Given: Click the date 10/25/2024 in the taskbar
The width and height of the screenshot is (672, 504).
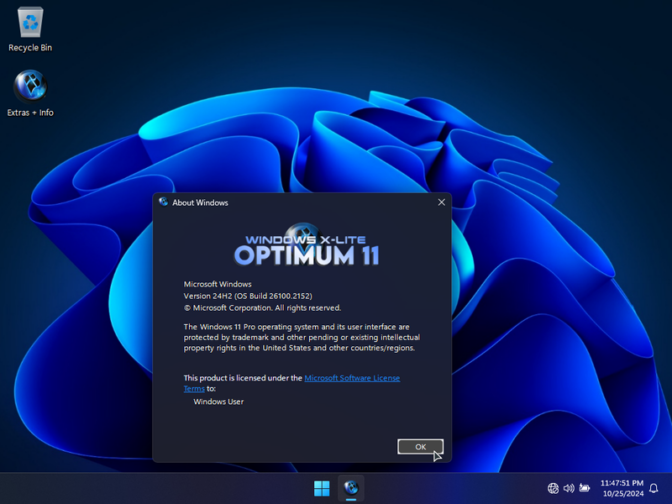Looking at the screenshot, I should click(622, 494).
